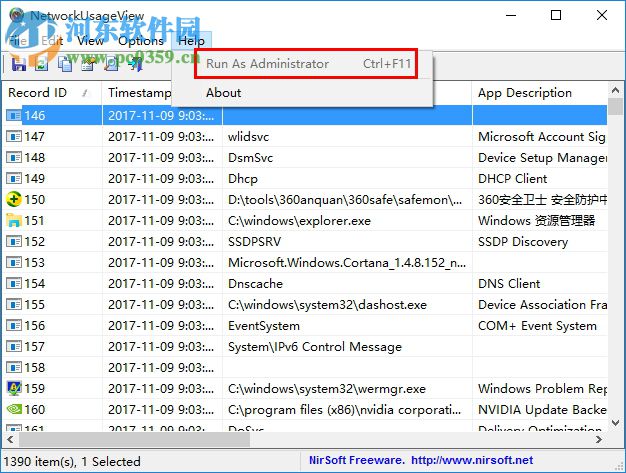
Task: Select the nvidia corporation path cell
Action: [x=347, y=409]
